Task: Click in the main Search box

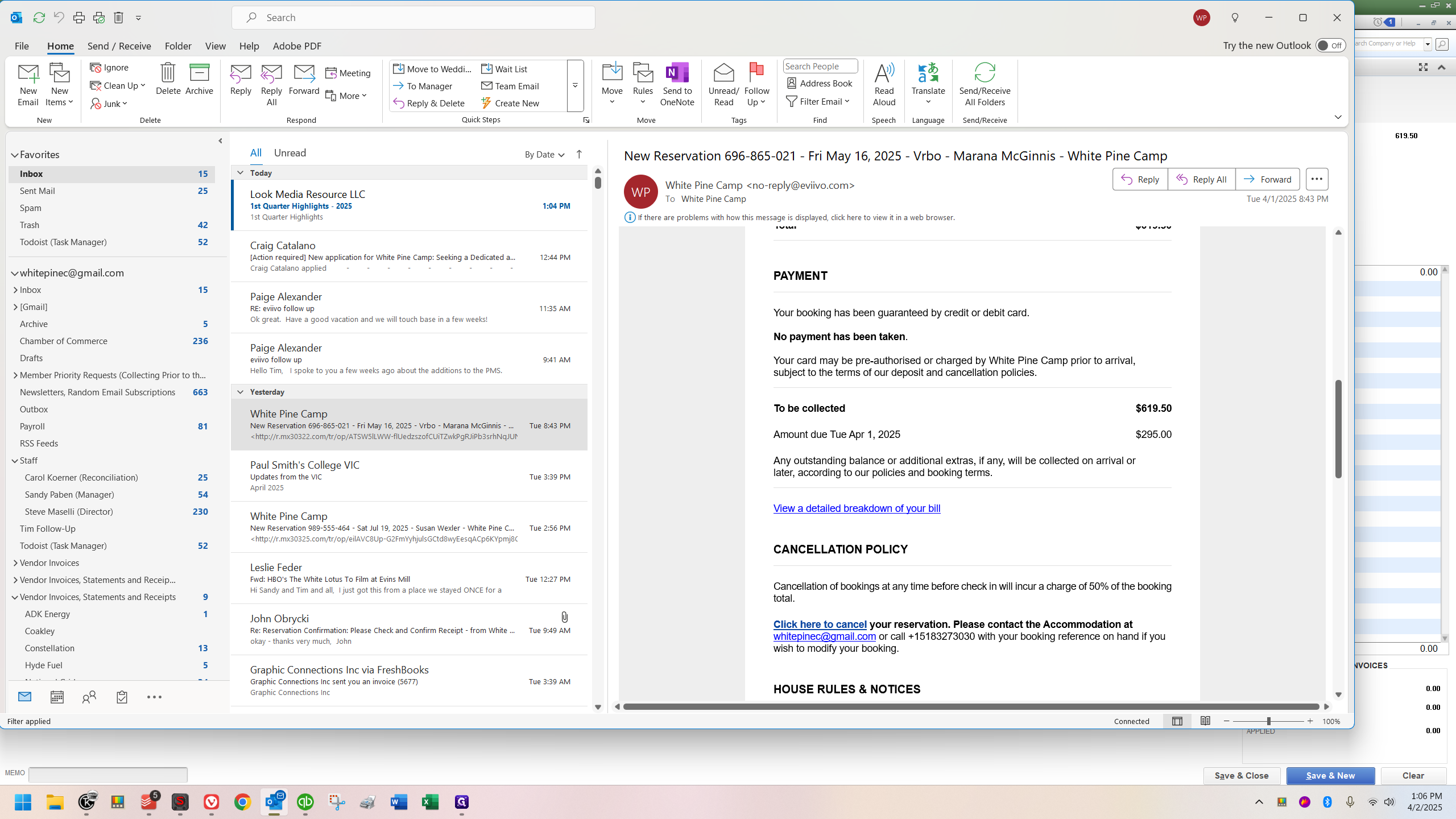Action: coord(413,18)
